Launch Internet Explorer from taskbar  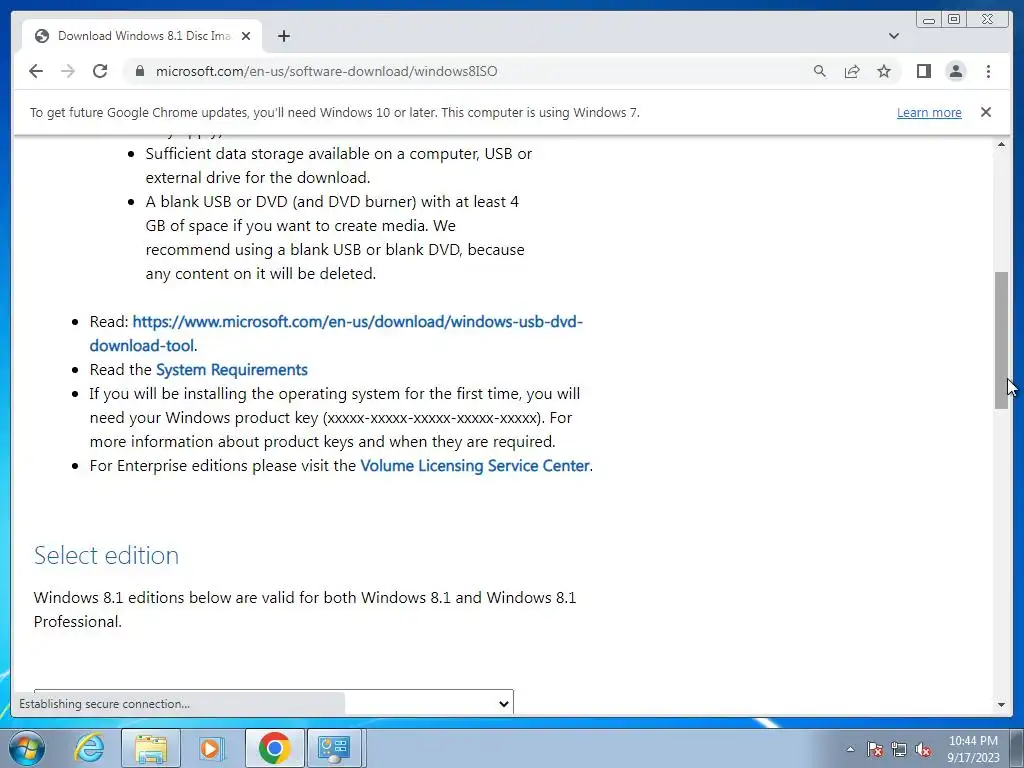pyautogui.click(x=89, y=748)
